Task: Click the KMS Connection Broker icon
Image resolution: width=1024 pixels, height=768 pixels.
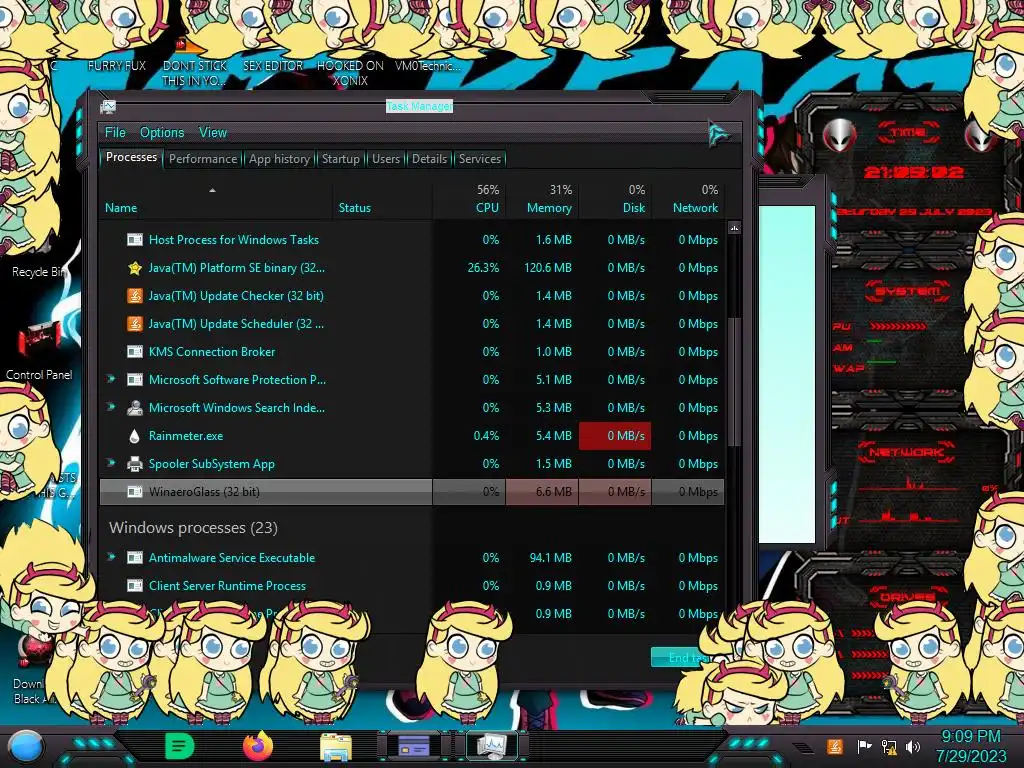Action: tap(135, 352)
